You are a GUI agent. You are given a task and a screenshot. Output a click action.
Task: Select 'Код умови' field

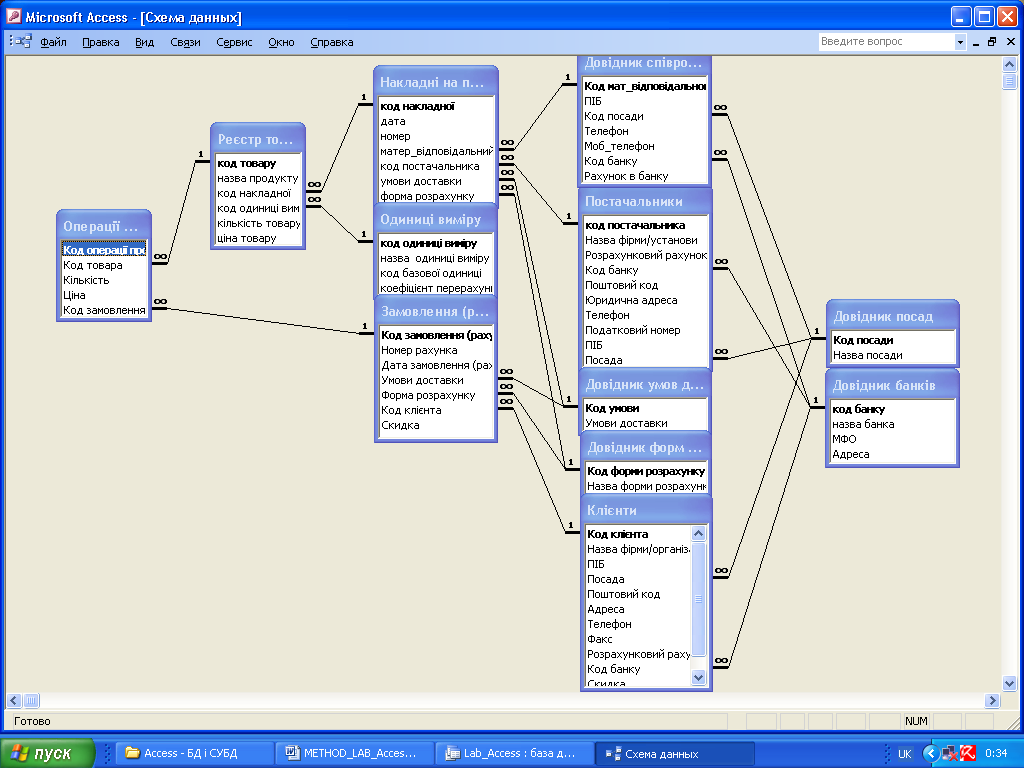click(645, 408)
